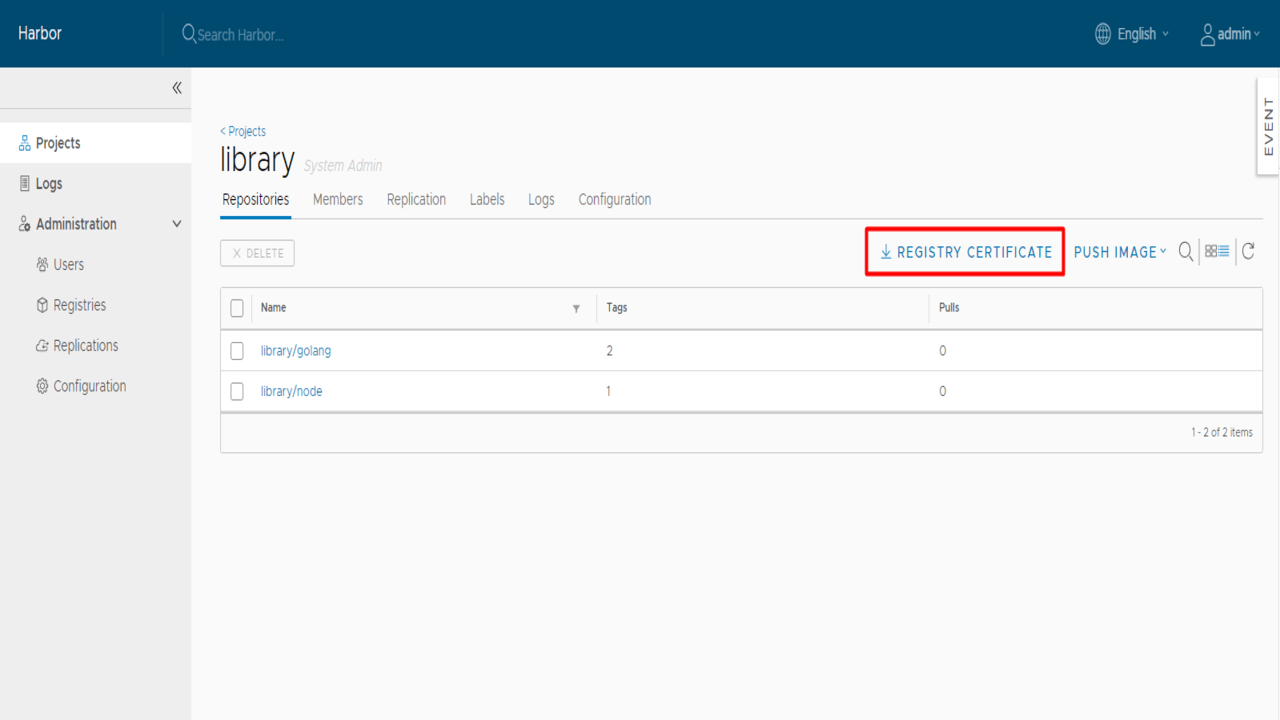1280x720 pixels.
Task: Switch between card and list view icon
Action: 1217,252
